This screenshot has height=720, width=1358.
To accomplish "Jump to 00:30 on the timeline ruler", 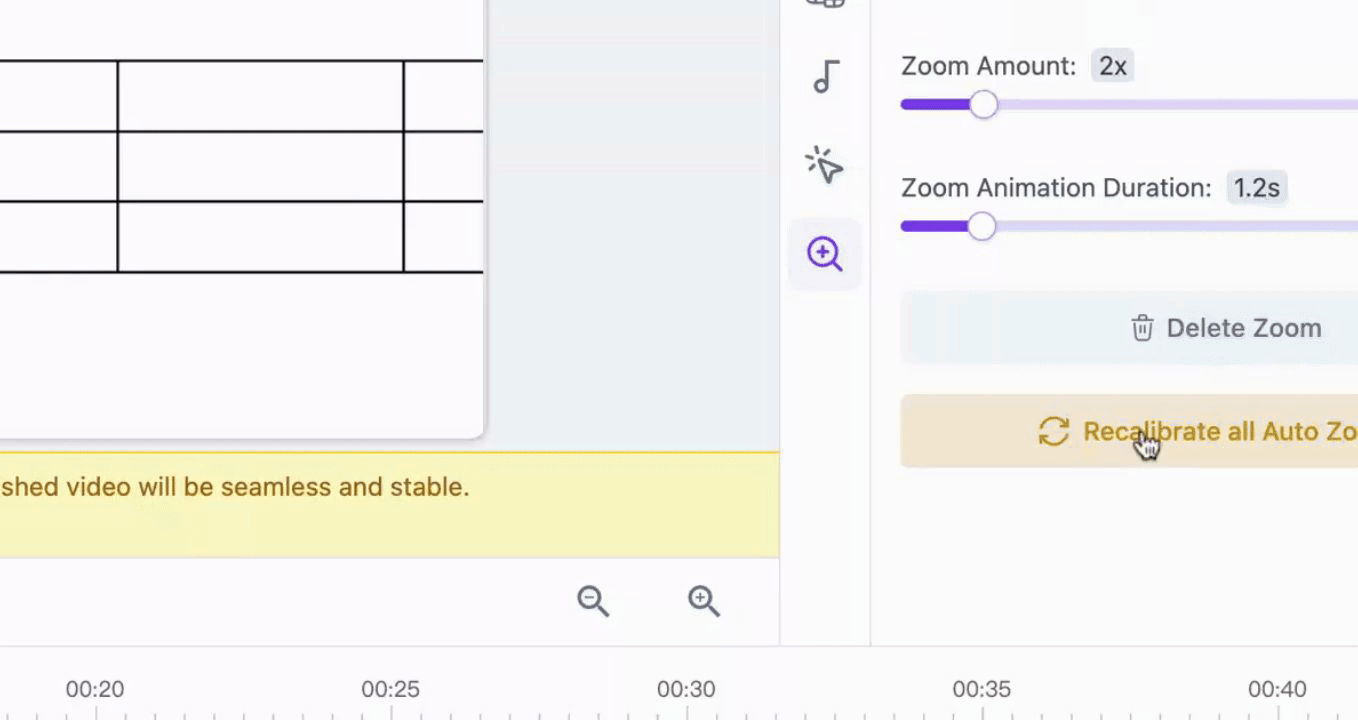I will 686,689.
